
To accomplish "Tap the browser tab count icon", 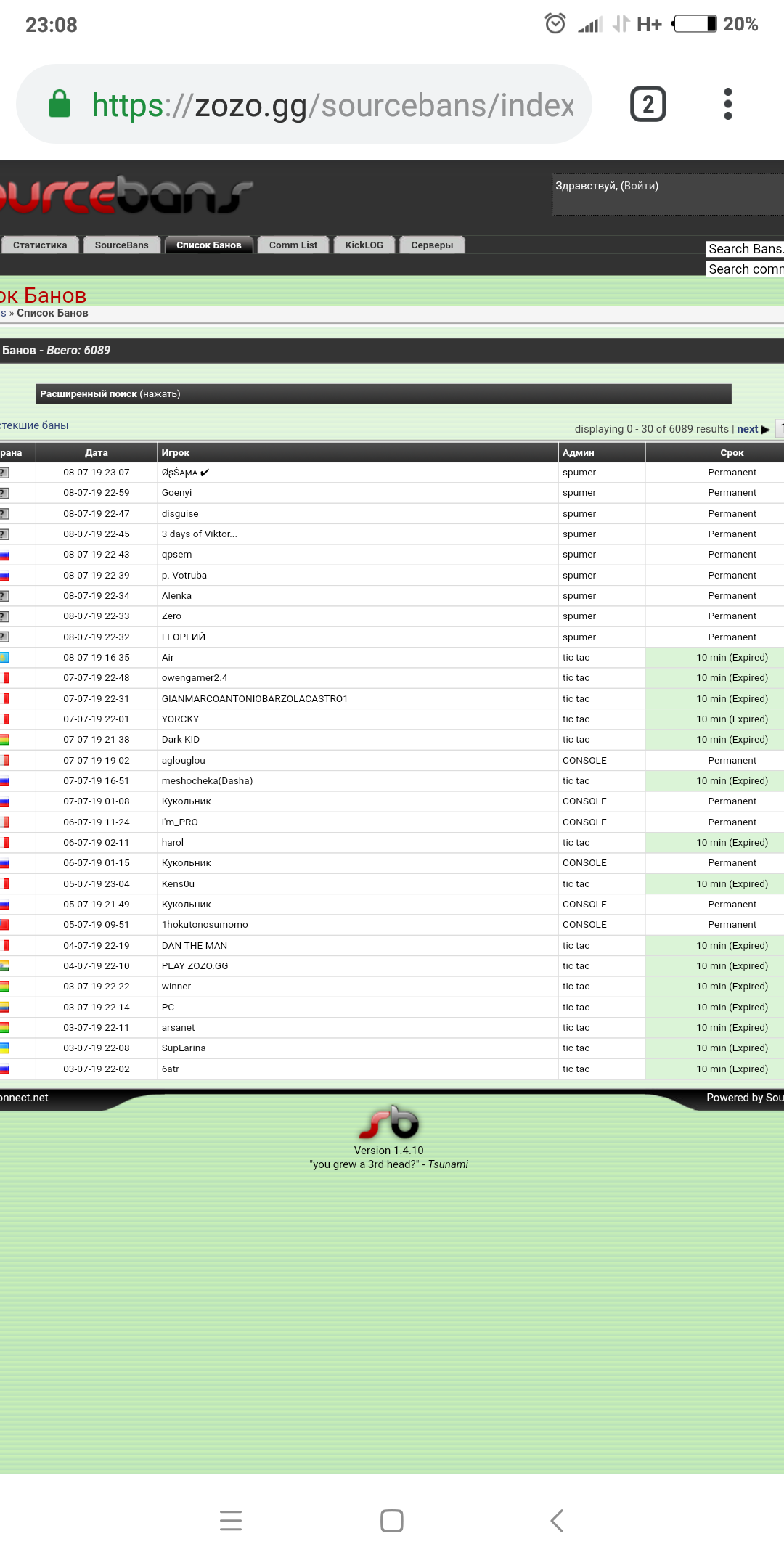I will tap(648, 105).
